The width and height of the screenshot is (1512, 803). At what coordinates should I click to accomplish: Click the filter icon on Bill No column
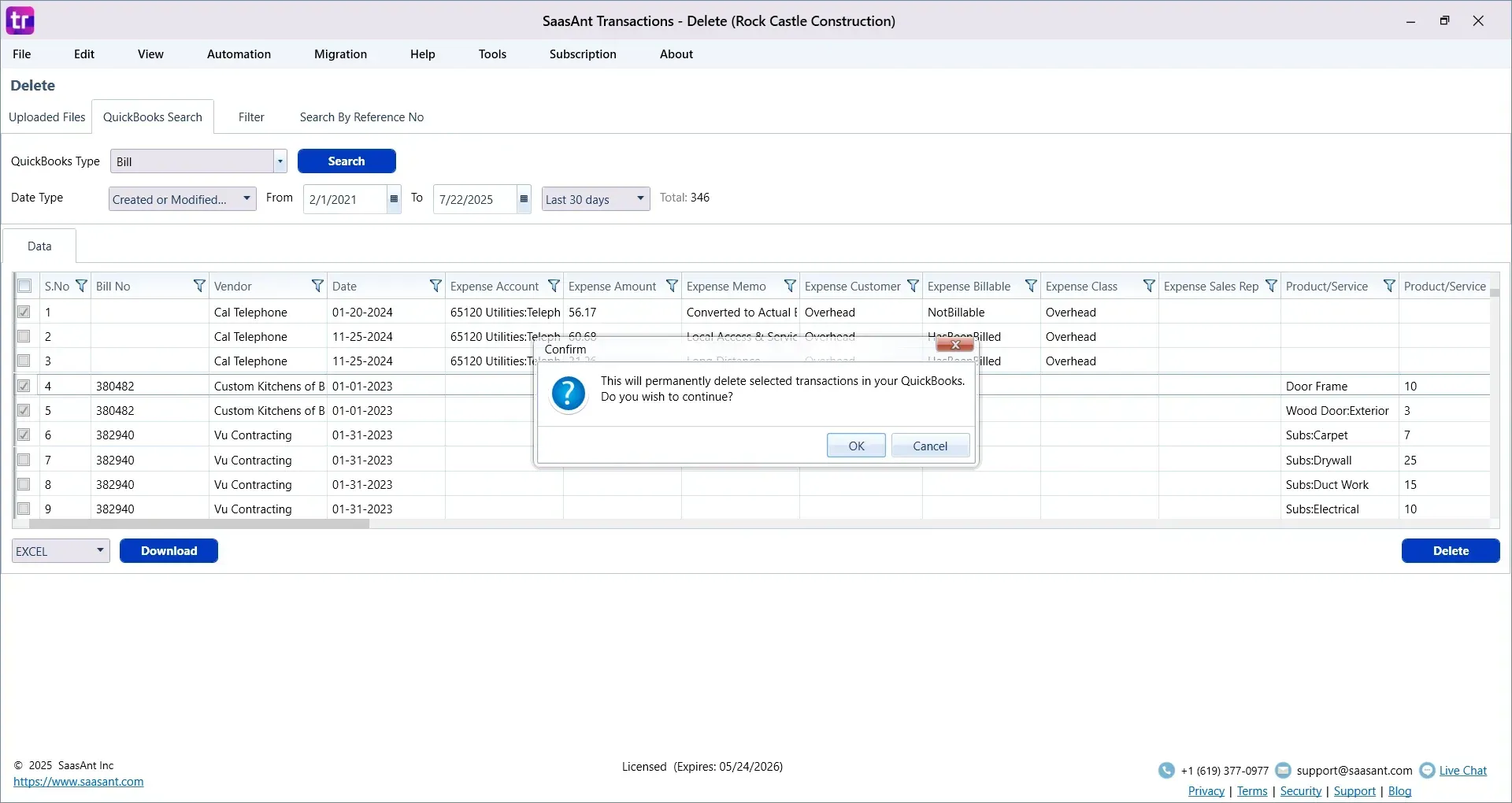[199, 287]
